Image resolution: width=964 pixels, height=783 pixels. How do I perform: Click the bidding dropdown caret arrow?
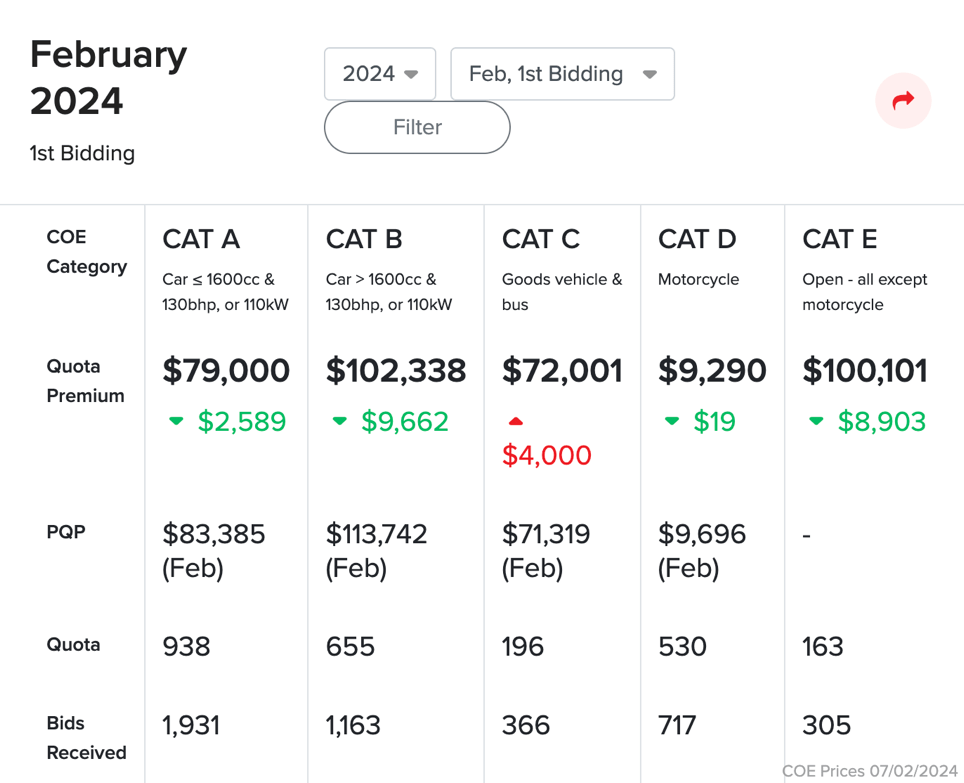(x=650, y=74)
